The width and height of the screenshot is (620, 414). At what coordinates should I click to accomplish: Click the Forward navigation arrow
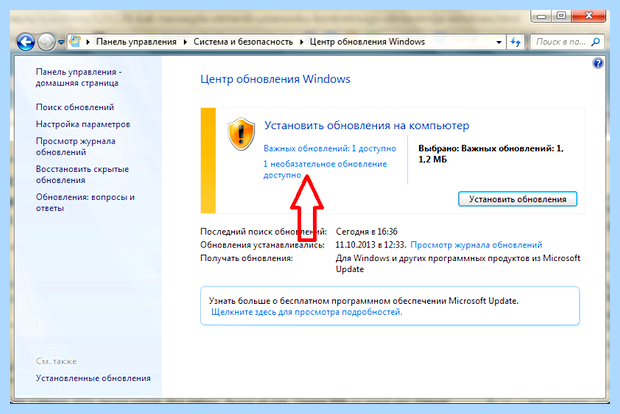tap(46, 42)
